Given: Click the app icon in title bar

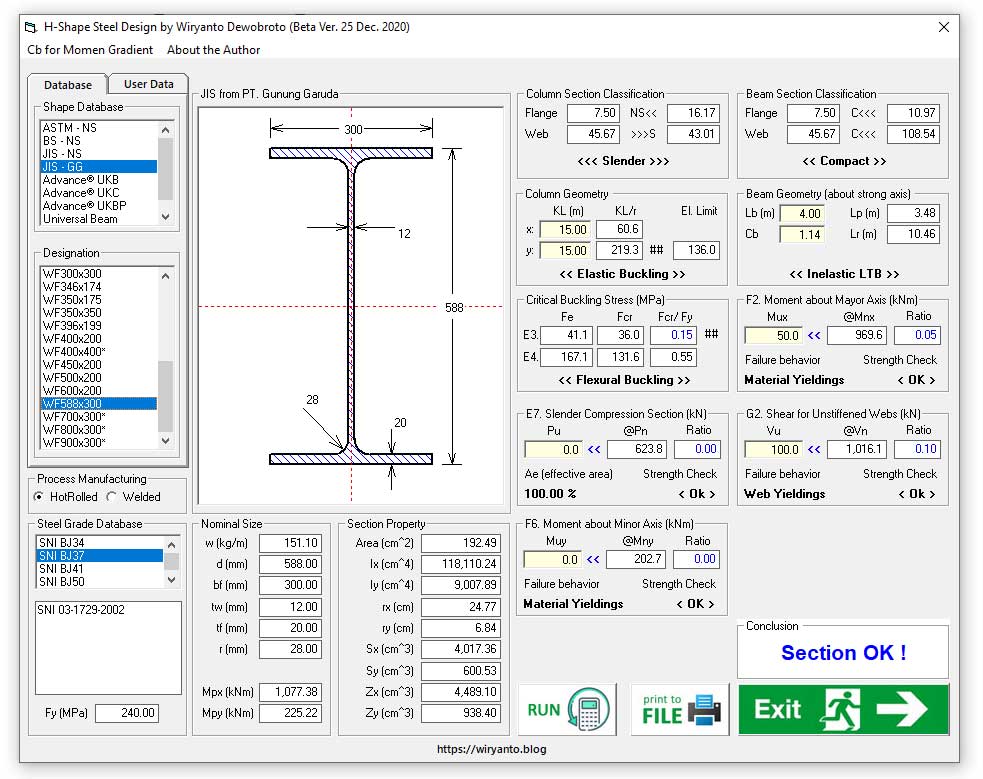Looking at the screenshot, I should pos(31,28).
